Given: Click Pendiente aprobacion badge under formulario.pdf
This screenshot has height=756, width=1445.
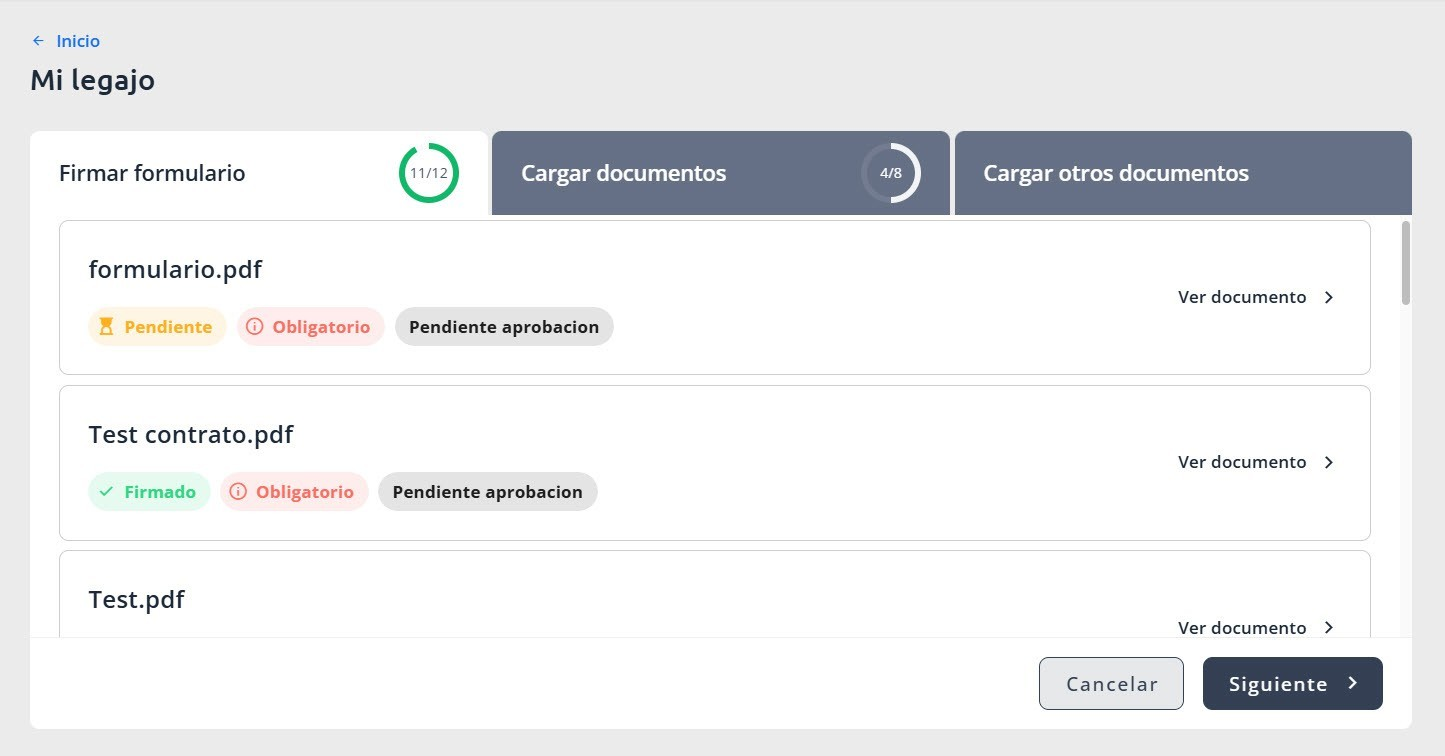Looking at the screenshot, I should (x=504, y=327).
